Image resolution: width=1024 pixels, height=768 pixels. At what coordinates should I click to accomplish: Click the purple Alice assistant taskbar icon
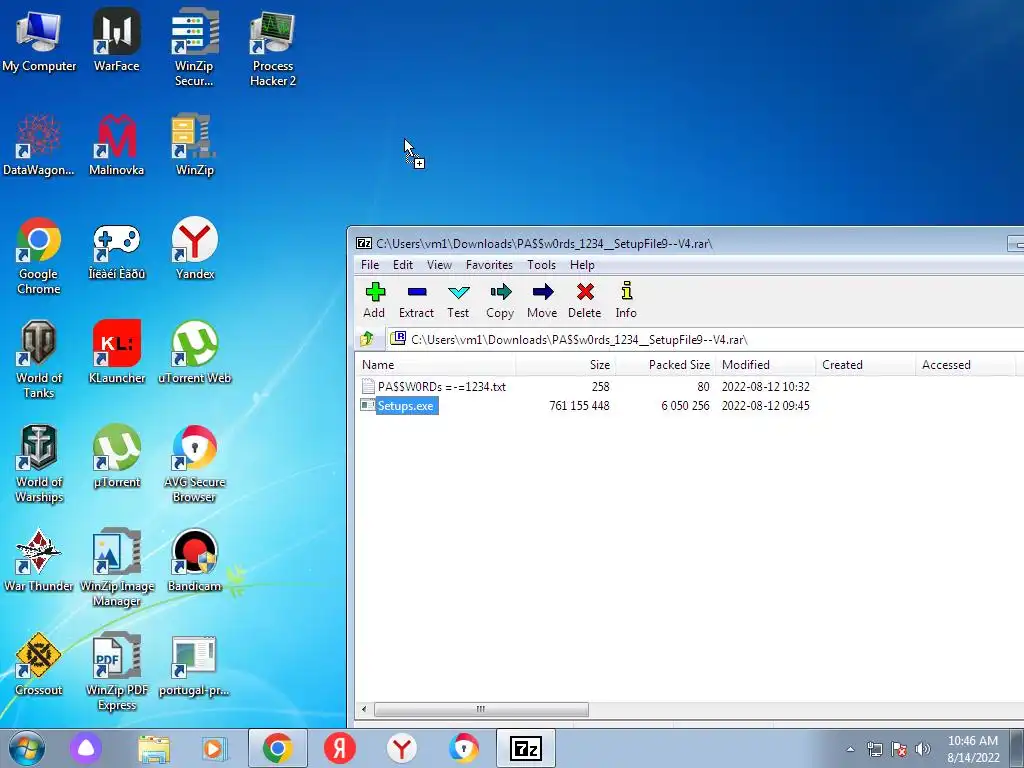pos(86,748)
